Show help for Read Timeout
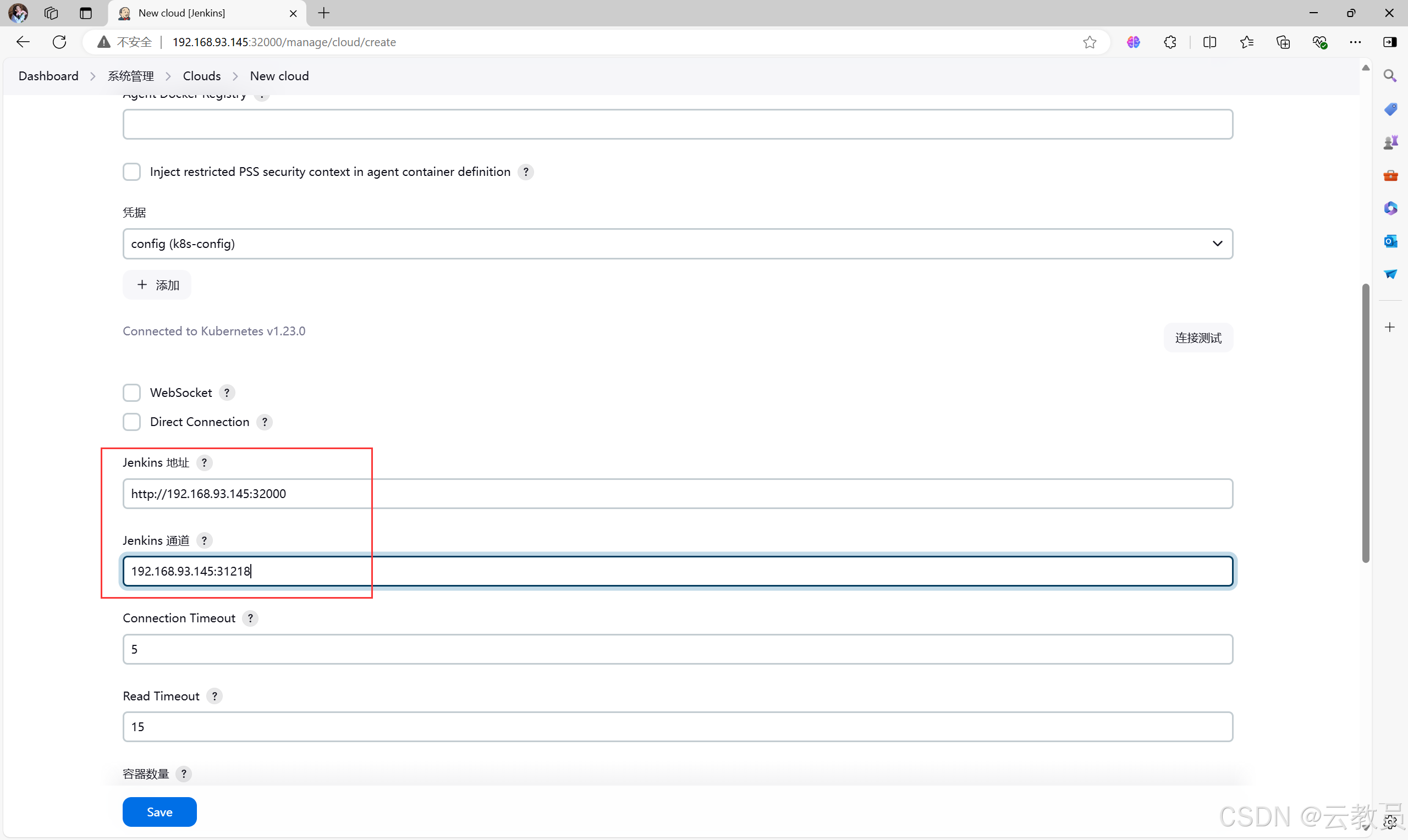This screenshot has width=1408, height=840. (215, 696)
